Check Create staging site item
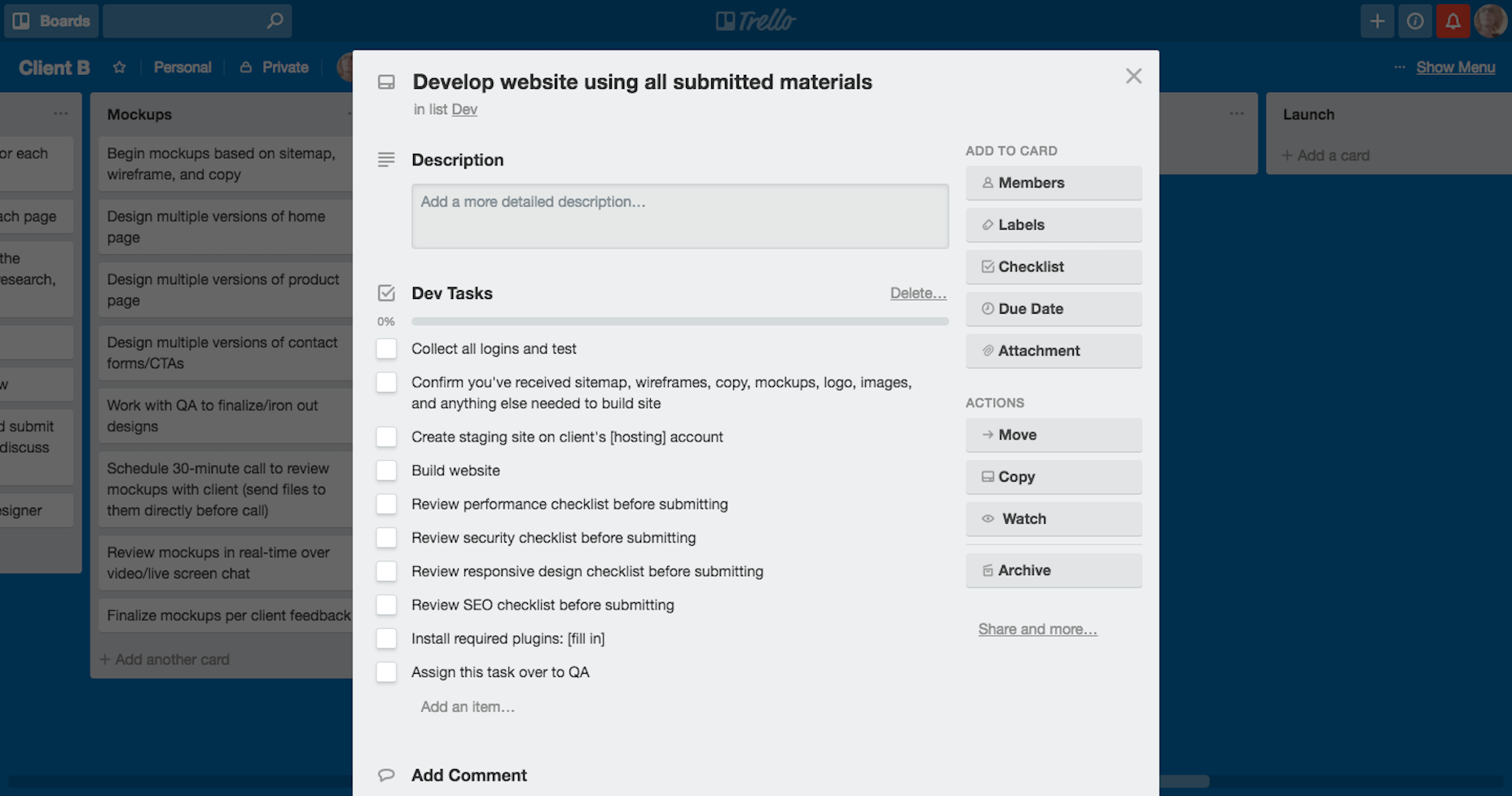 point(386,437)
